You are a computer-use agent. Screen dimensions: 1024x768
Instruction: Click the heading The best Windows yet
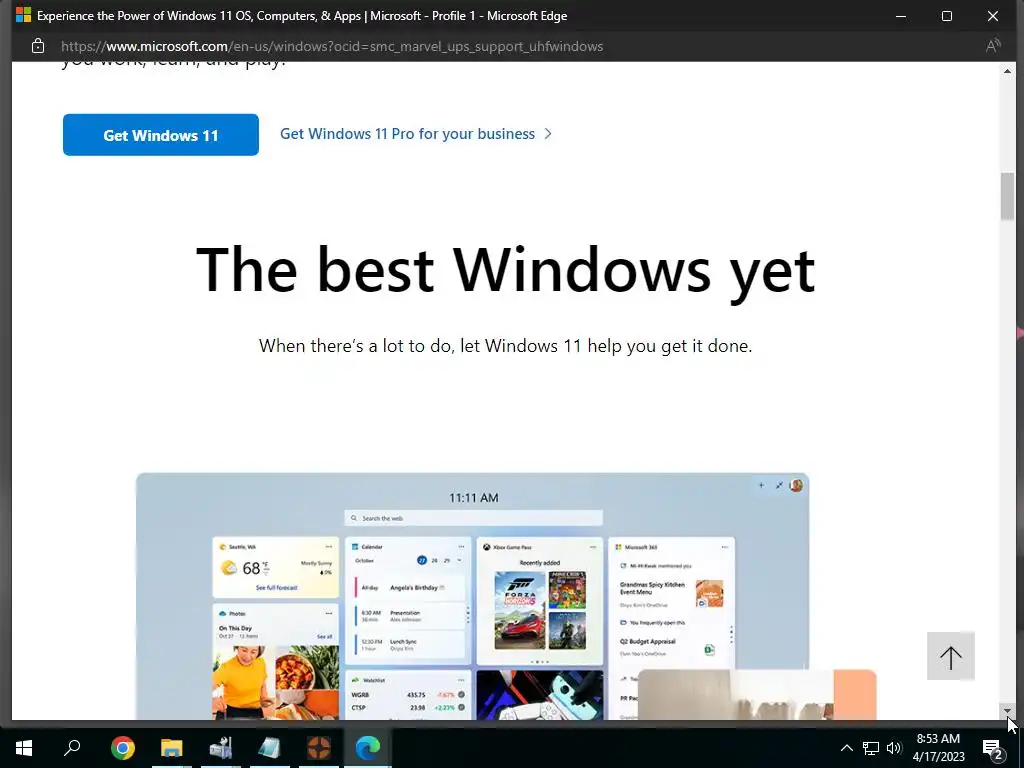click(505, 270)
